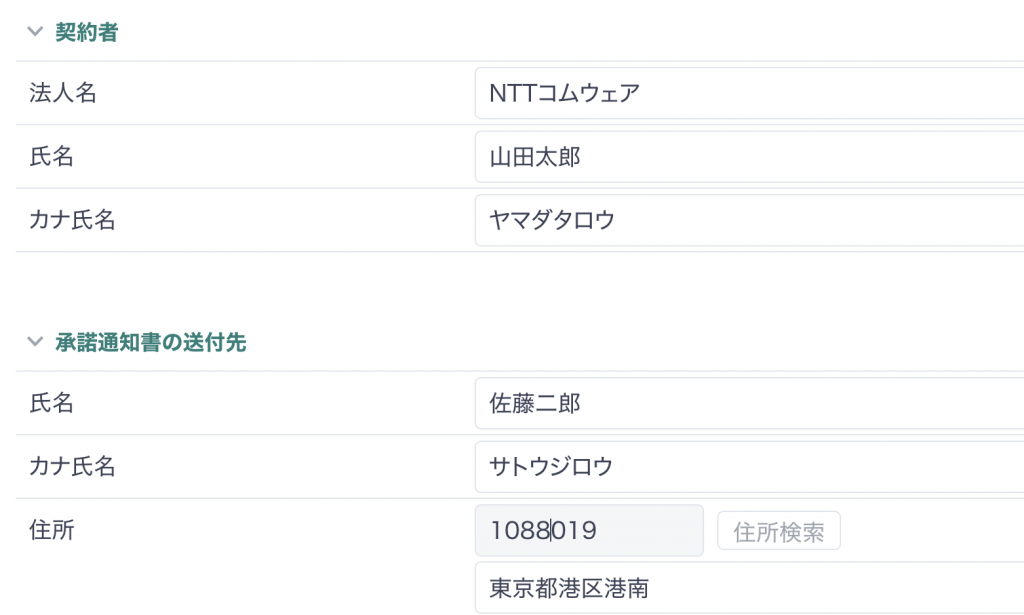The width and height of the screenshot is (1024, 615).
Task: Click the 法人名 label
Action: pyautogui.click(x=63, y=93)
